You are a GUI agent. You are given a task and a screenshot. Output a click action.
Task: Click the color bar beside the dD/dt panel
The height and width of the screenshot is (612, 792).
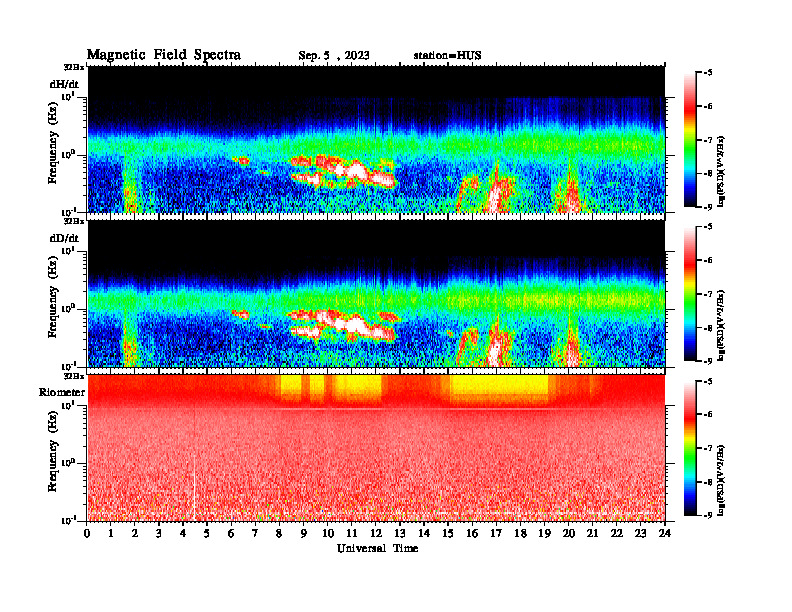point(690,294)
